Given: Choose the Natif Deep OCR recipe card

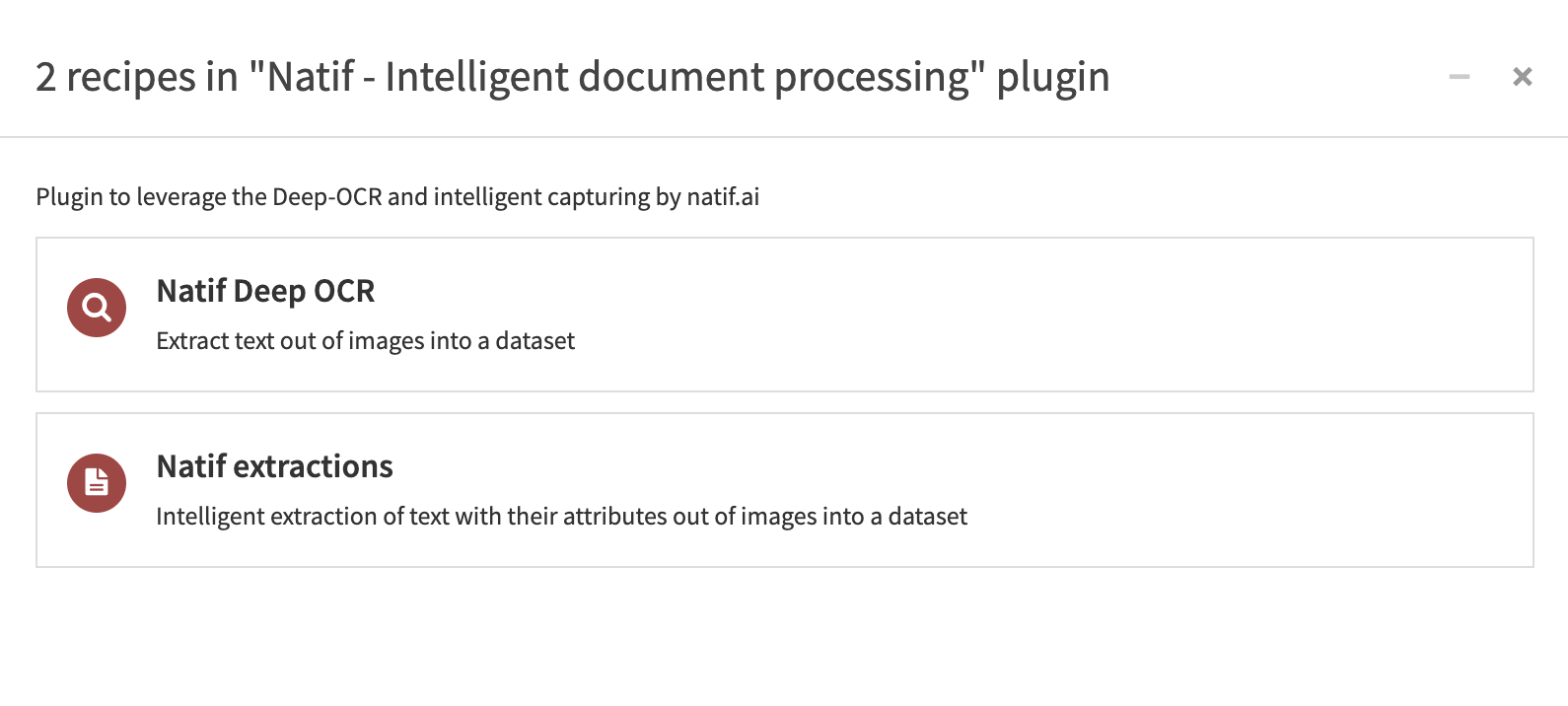Looking at the screenshot, I should tap(785, 315).
